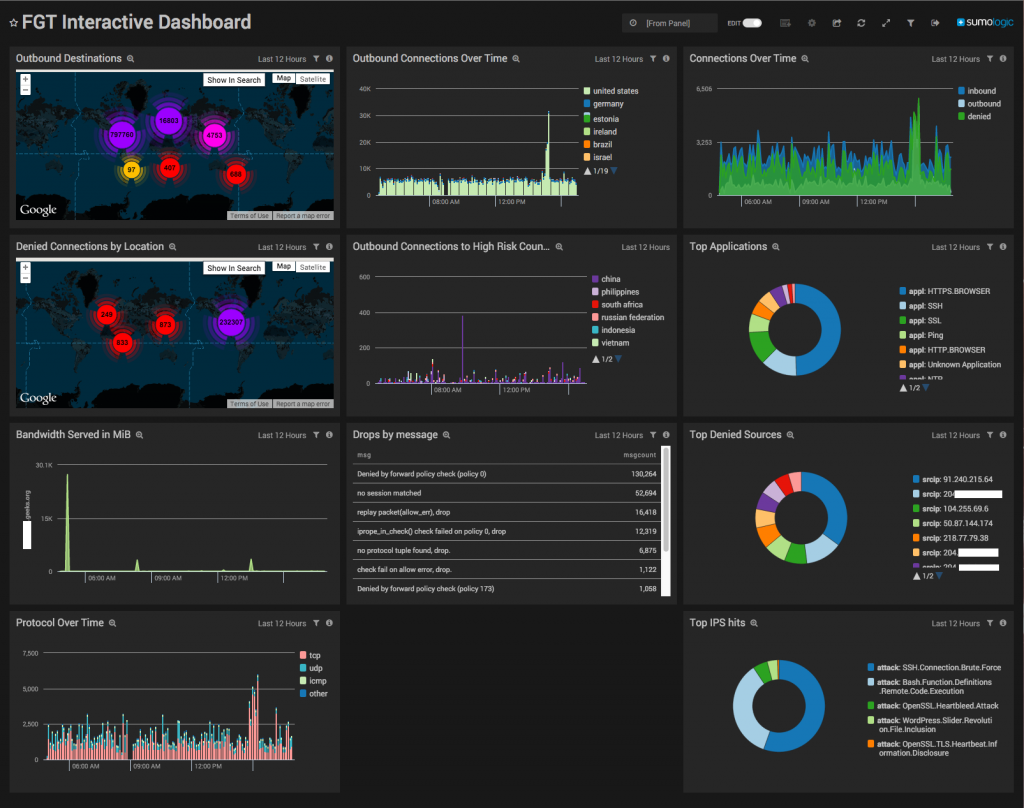The image size is (1024, 808).
Task: Open search for Top IPS hits panel
Action: 754,623
